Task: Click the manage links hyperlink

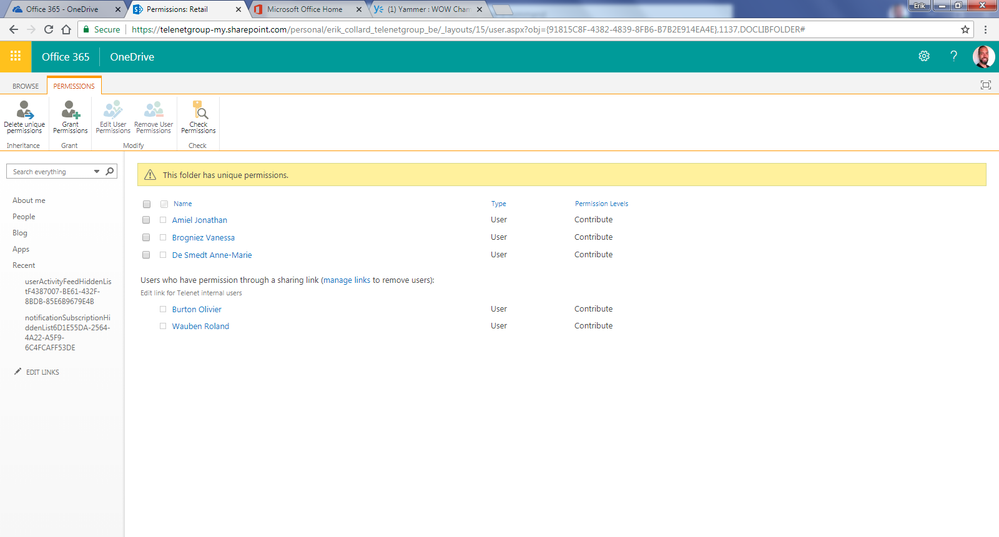Action: point(347,280)
